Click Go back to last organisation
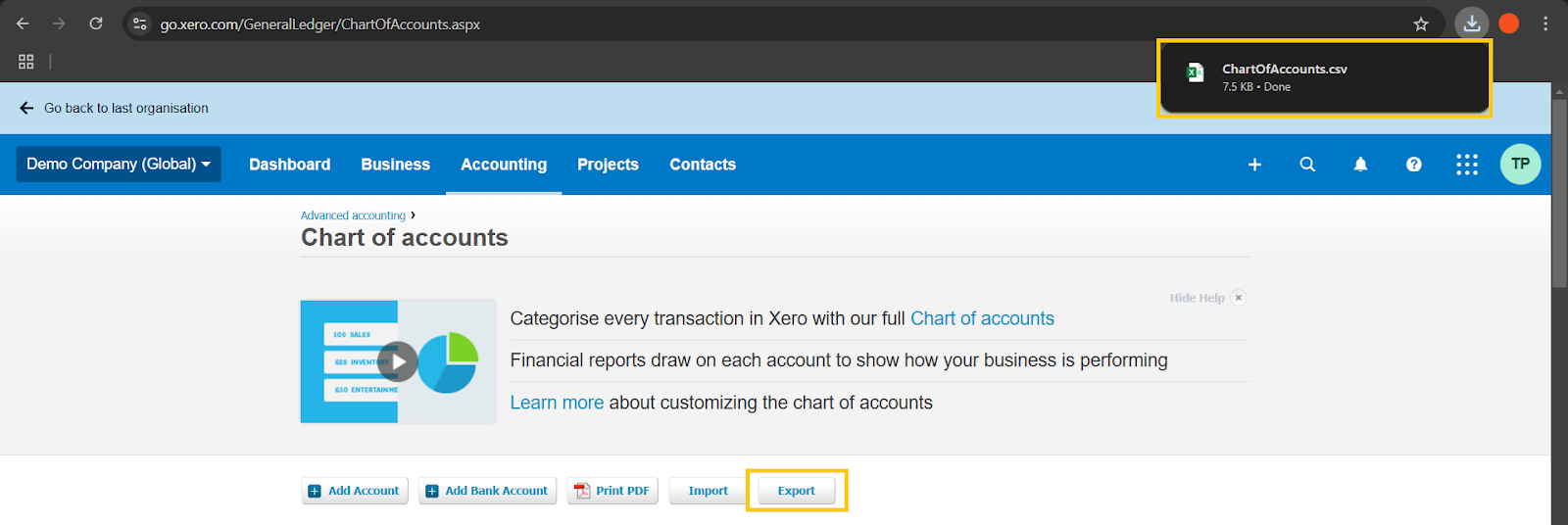 (126, 108)
